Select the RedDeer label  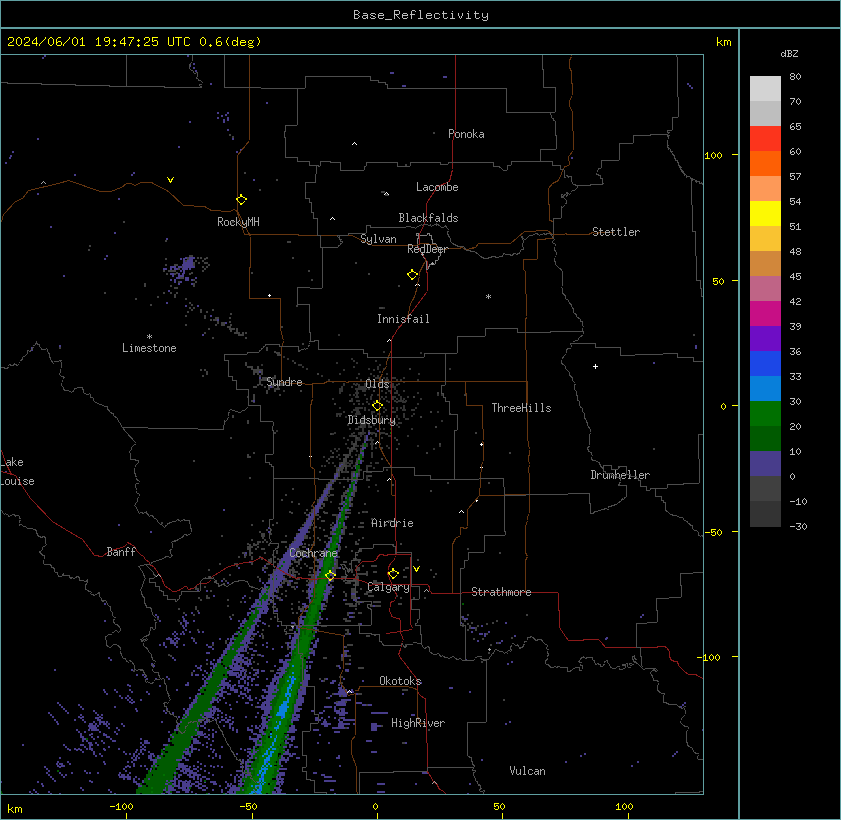pyautogui.click(x=427, y=249)
